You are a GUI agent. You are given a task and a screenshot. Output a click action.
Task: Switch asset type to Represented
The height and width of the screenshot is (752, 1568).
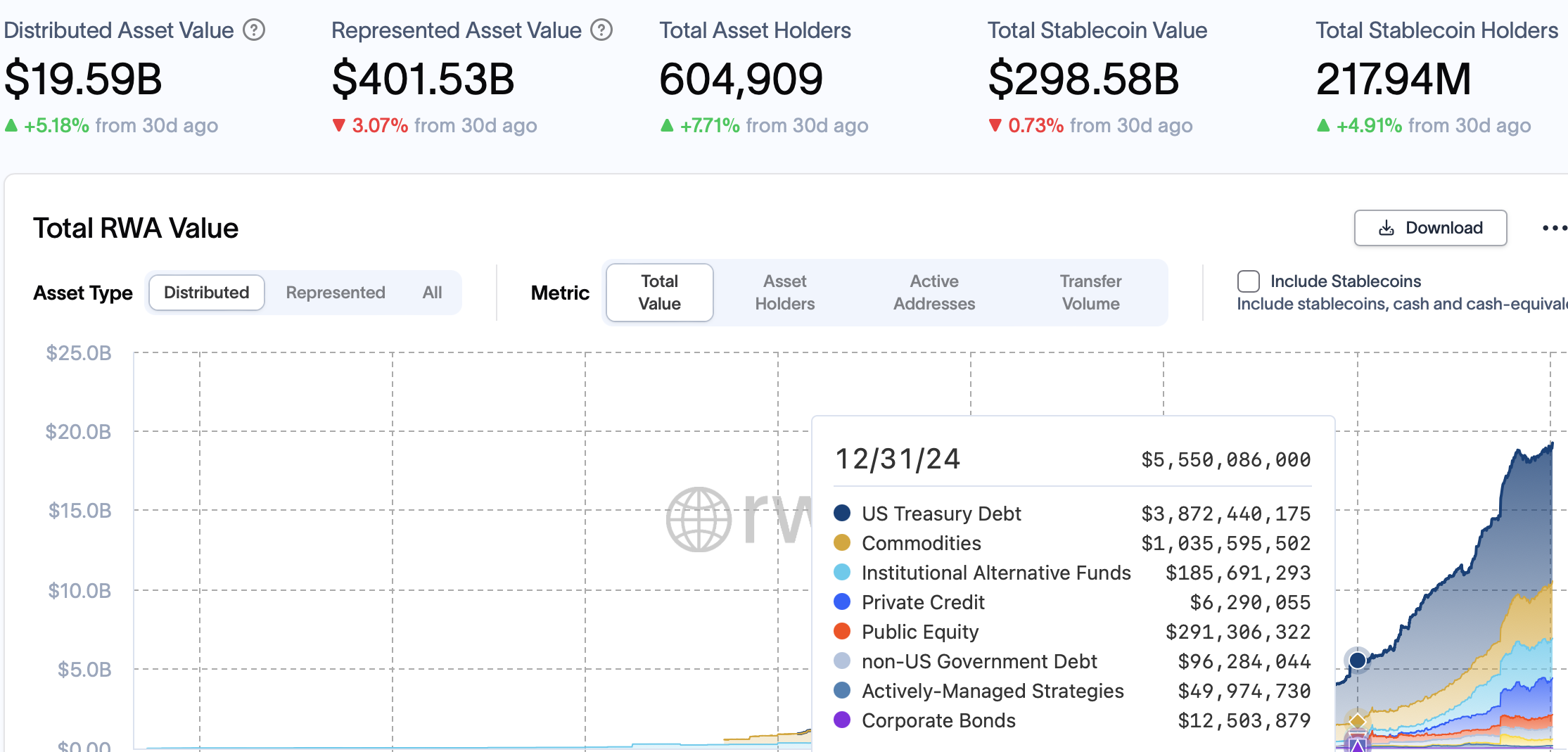point(336,293)
